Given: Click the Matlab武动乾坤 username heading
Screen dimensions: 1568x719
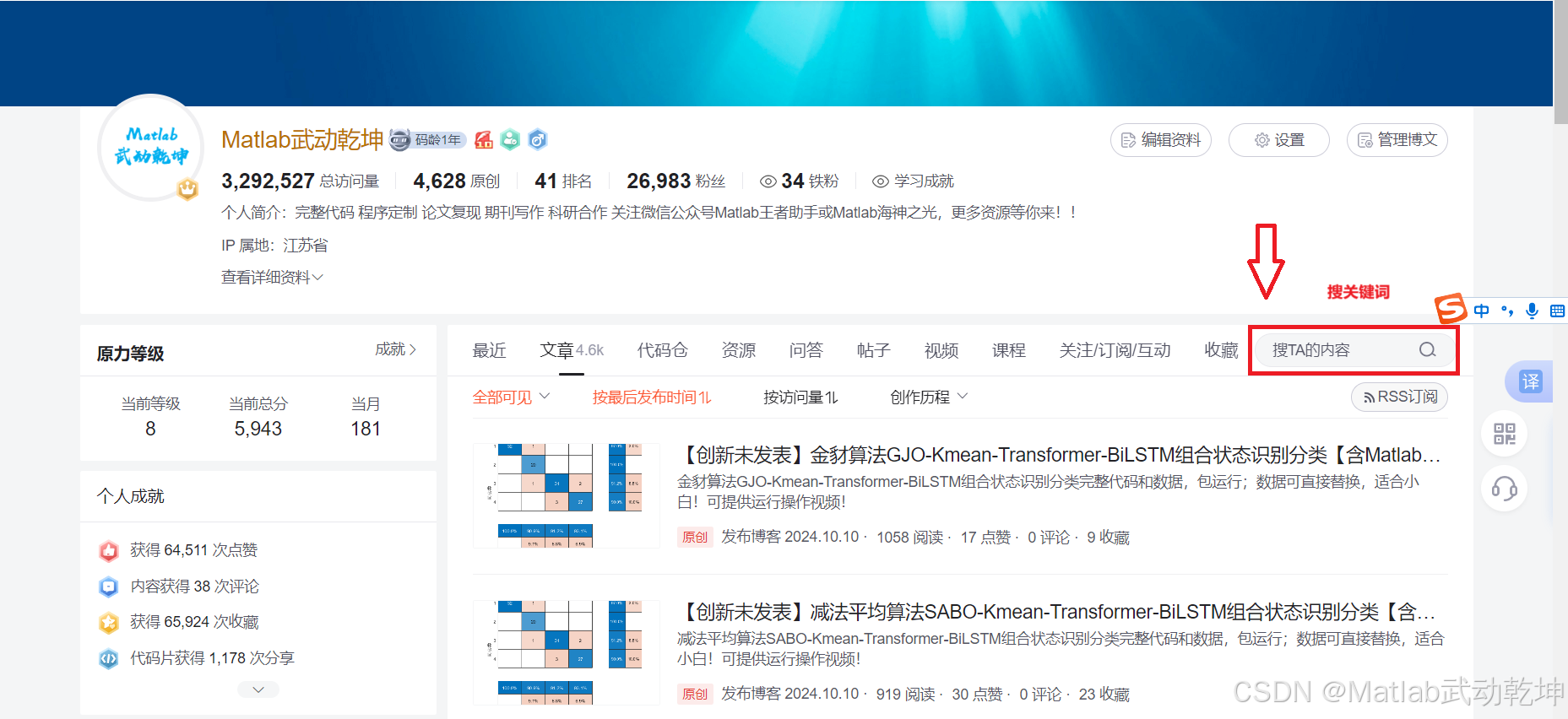Looking at the screenshot, I should [302, 140].
